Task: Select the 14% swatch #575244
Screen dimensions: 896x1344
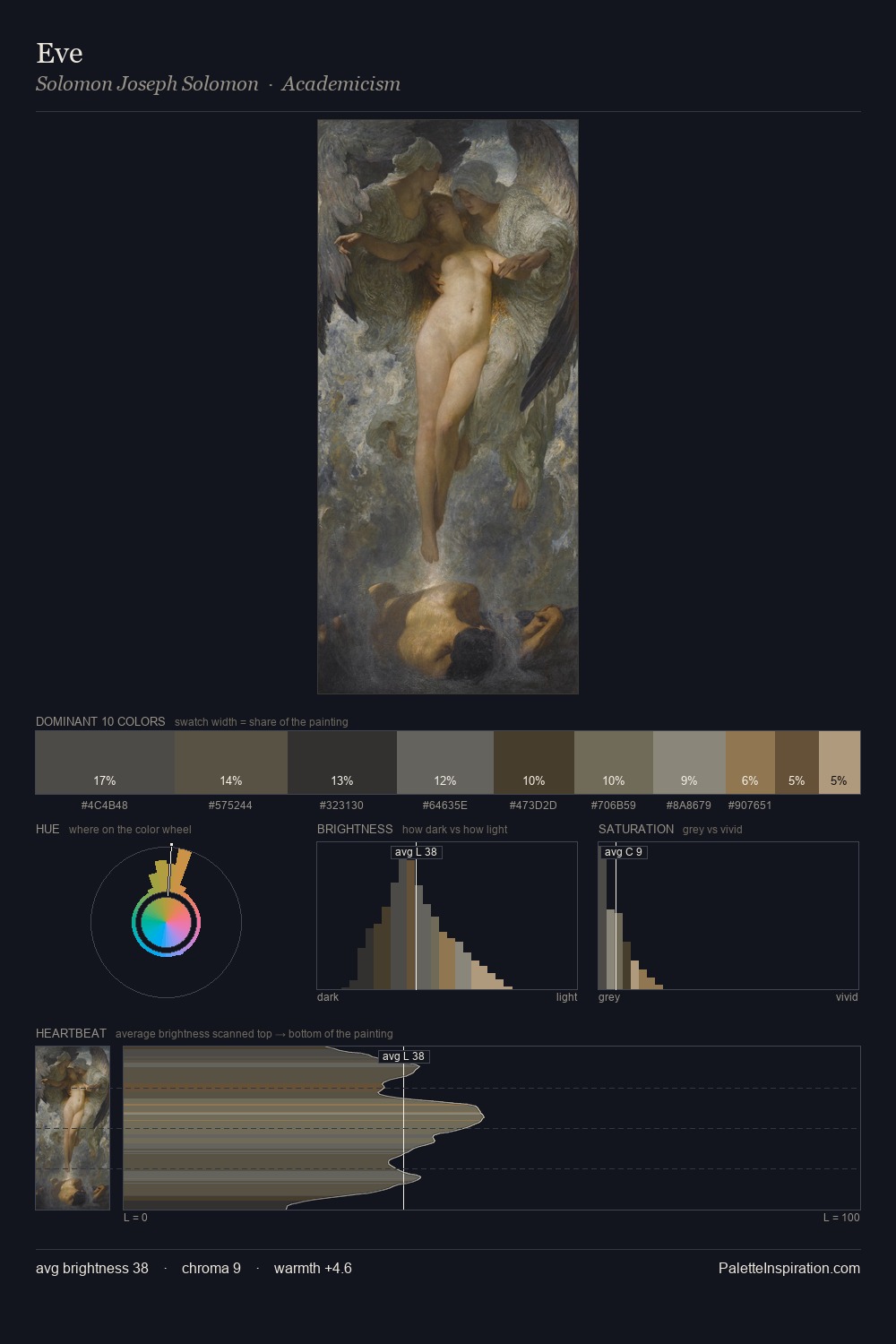Action: (x=231, y=762)
